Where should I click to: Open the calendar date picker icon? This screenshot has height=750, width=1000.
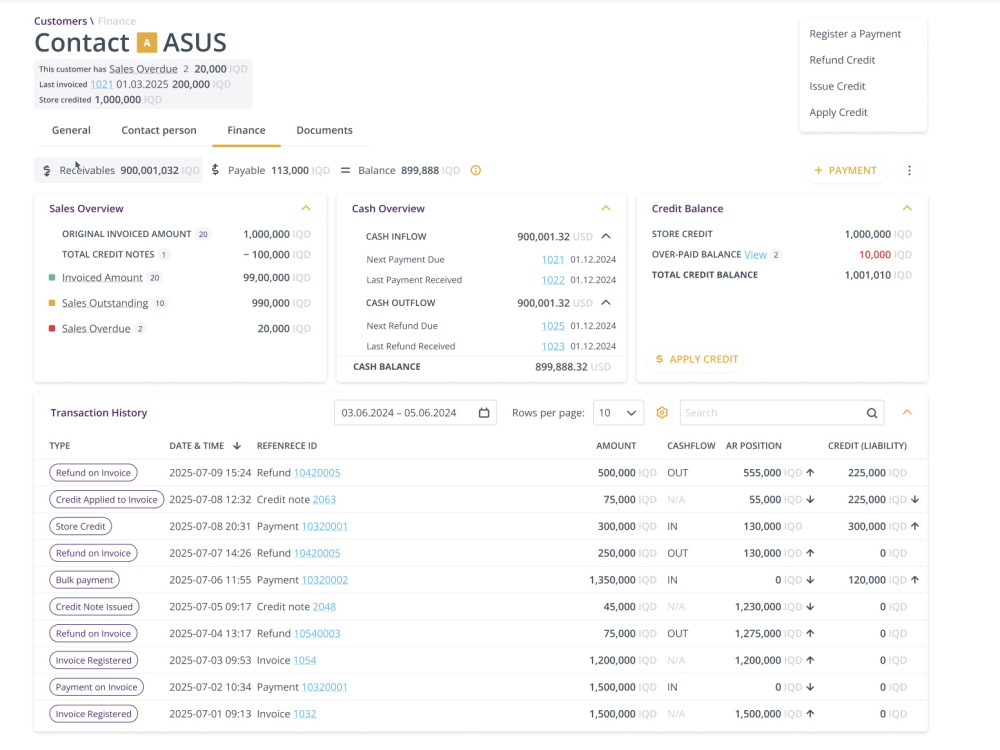(484, 413)
